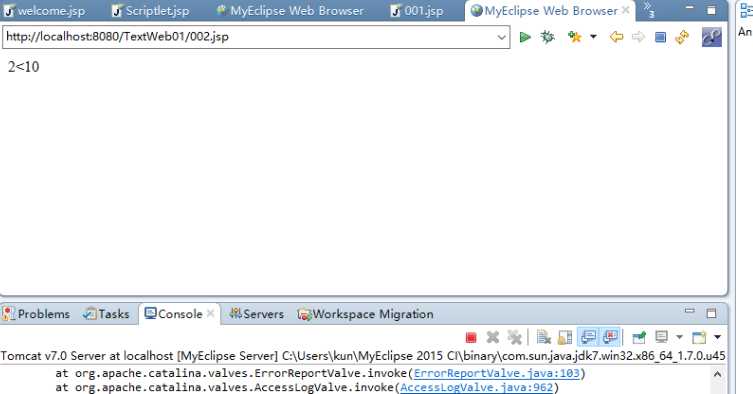This screenshot has width=753, height=394.
Task: Click the chain link icon in browser toolbar
Action: pos(712,37)
